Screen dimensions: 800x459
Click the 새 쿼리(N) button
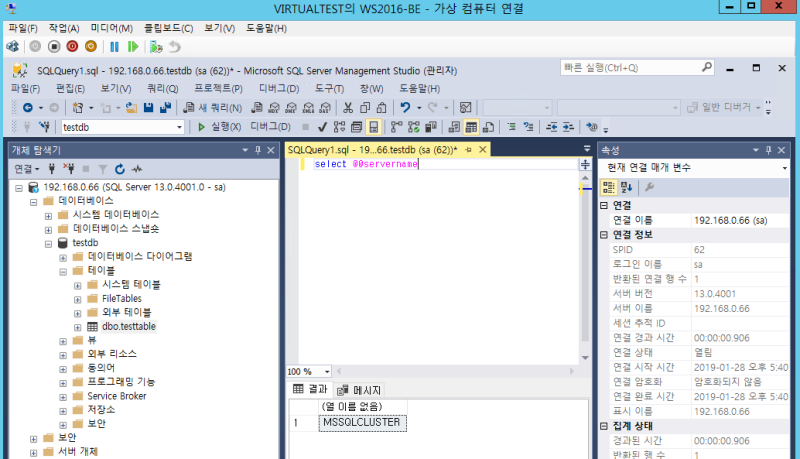(x=213, y=108)
